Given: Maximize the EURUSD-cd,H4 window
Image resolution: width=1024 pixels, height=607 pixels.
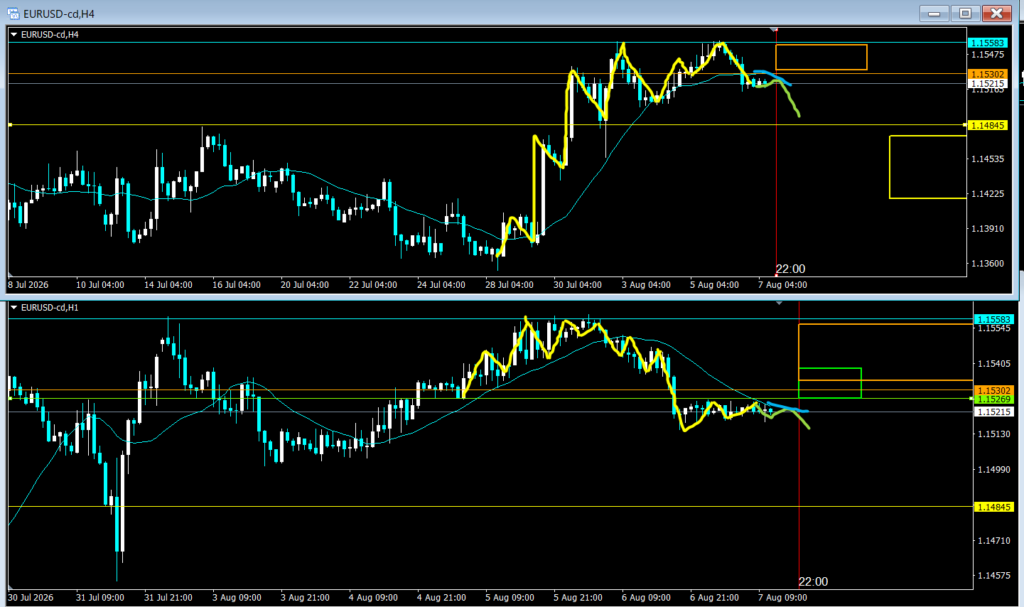Looking at the screenshot, I should pos(965,13).
